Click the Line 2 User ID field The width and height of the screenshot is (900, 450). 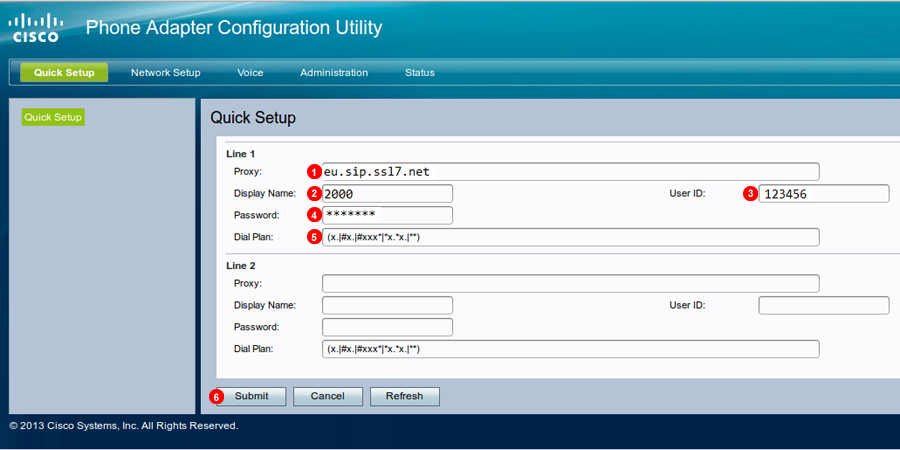pyautogui.click(x=824, y=305)
